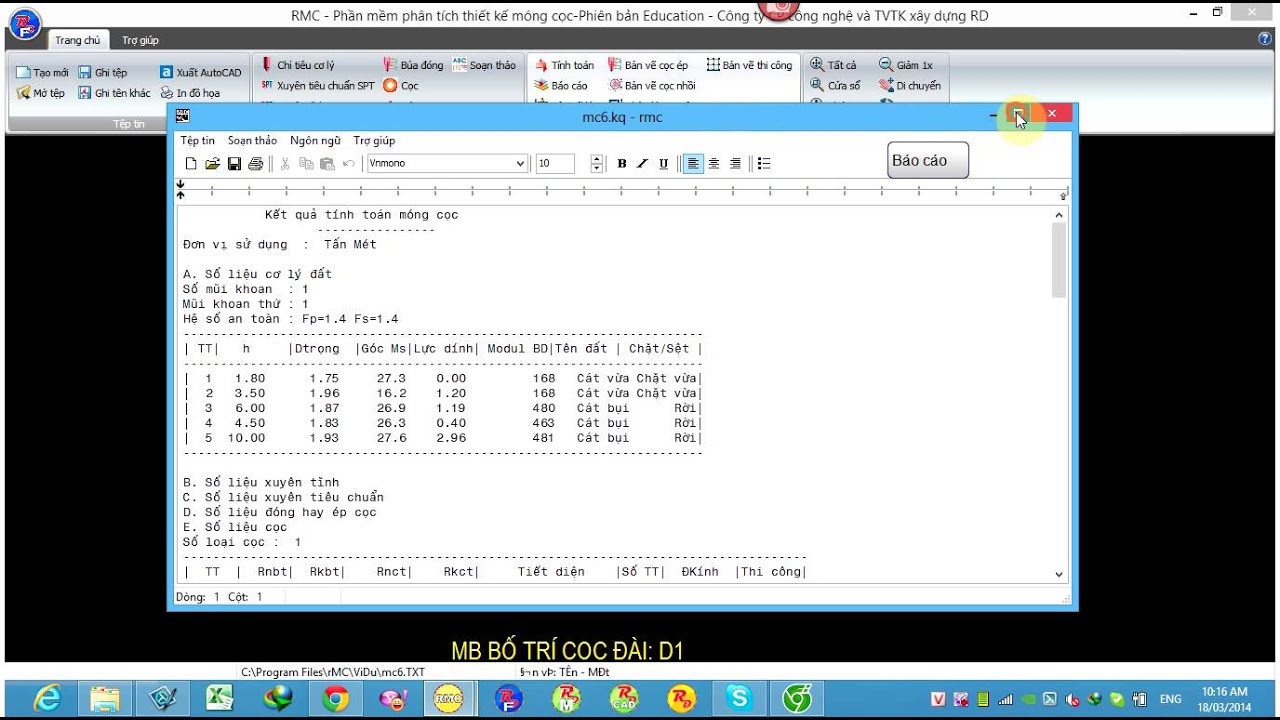Viewport: 1280px width, 720px height.
Task: Click new document icon in editor toolbar
Action: coord(191,164)
